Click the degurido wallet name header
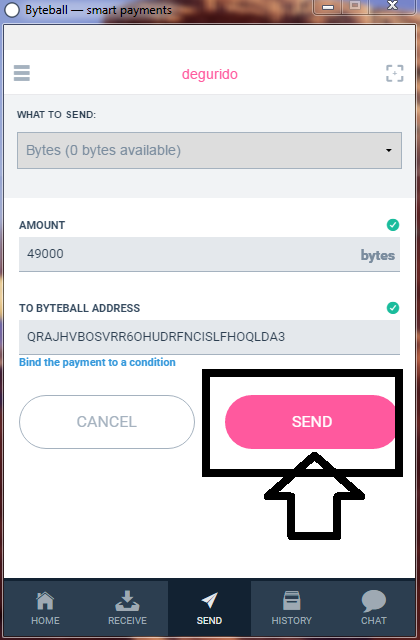The height and width of the screenshot is (640, 420). [x=210, y=74]
